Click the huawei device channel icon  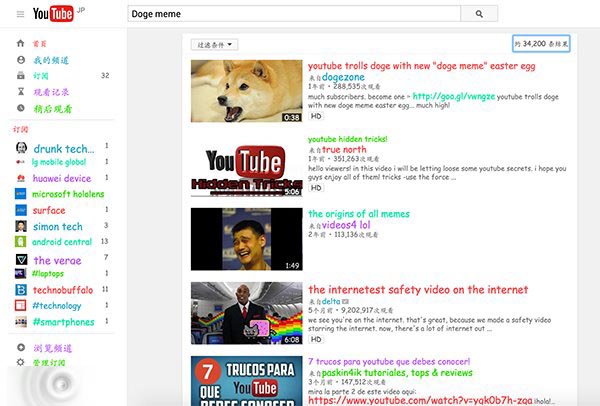click(21, 178)
